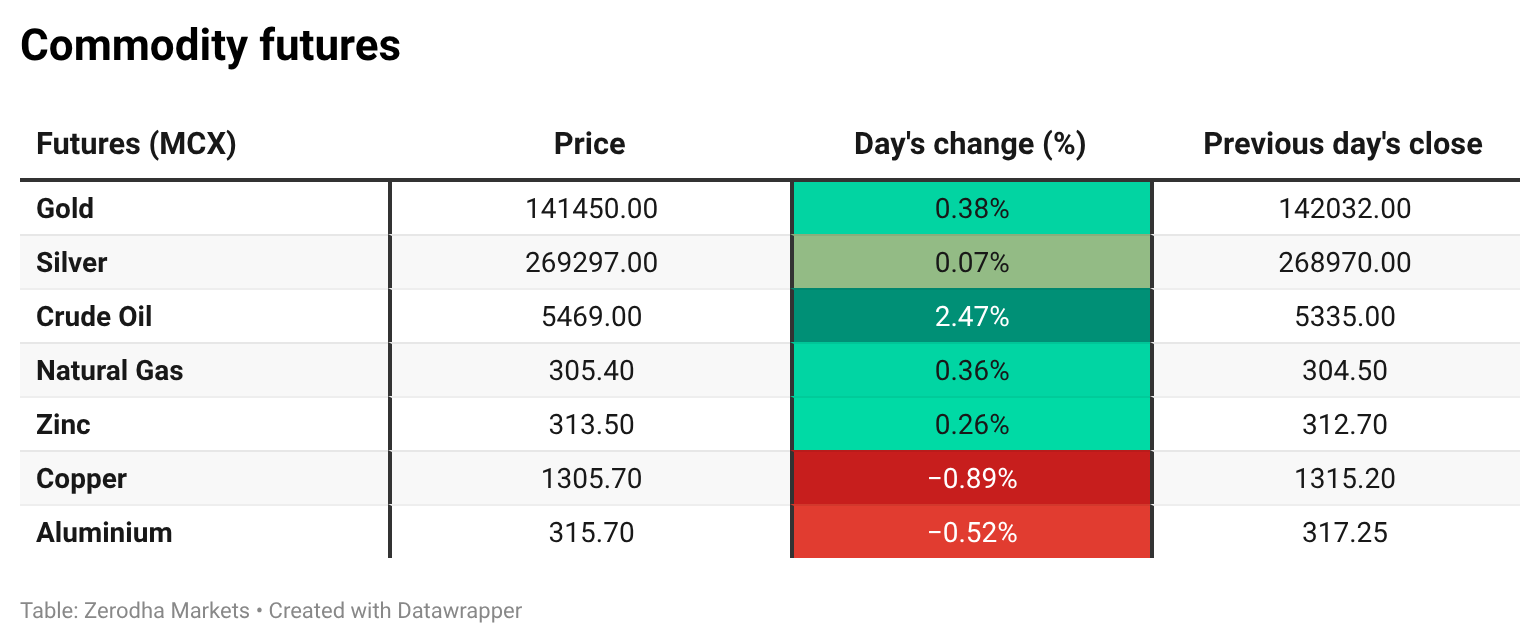Viewport: 1540px width, 644px height.
Task: Select Copper's red −0.89% change cell
Action: pyautogui.click(x=971, y=479)
